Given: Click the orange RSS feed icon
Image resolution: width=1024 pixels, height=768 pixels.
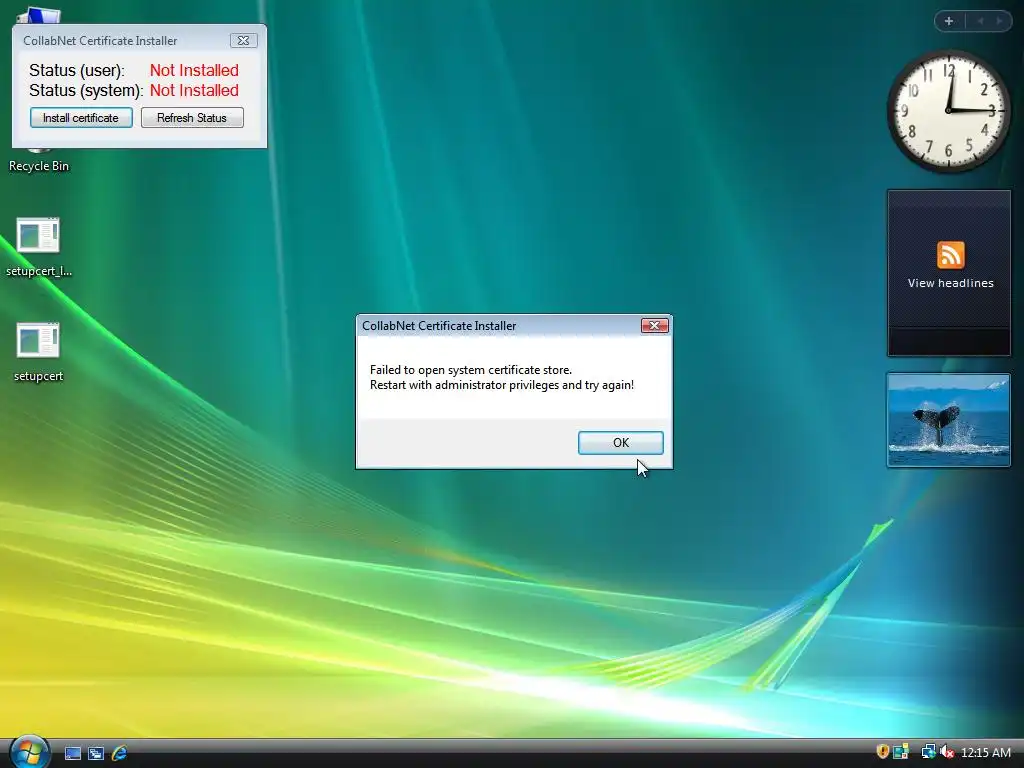Looking at the screenshot, I should pos(950,255).
